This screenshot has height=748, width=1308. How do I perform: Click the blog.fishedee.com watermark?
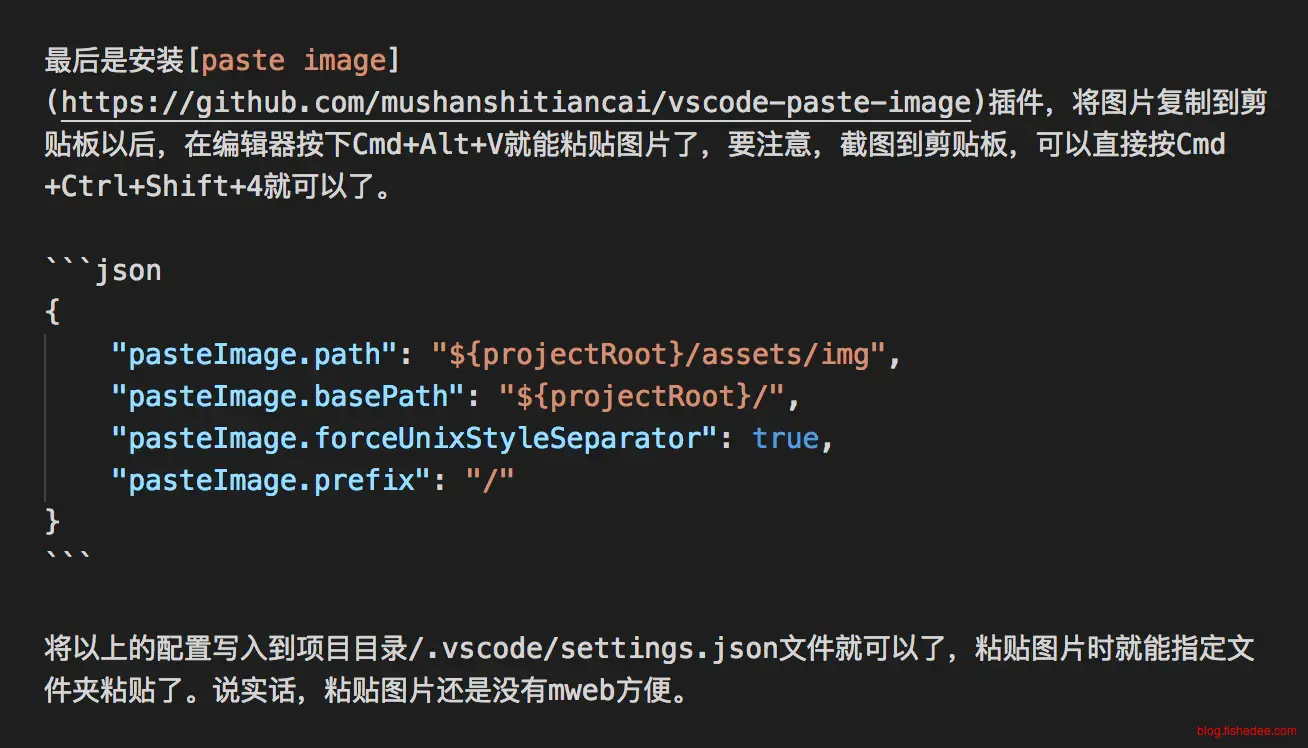coord(1246,732)
